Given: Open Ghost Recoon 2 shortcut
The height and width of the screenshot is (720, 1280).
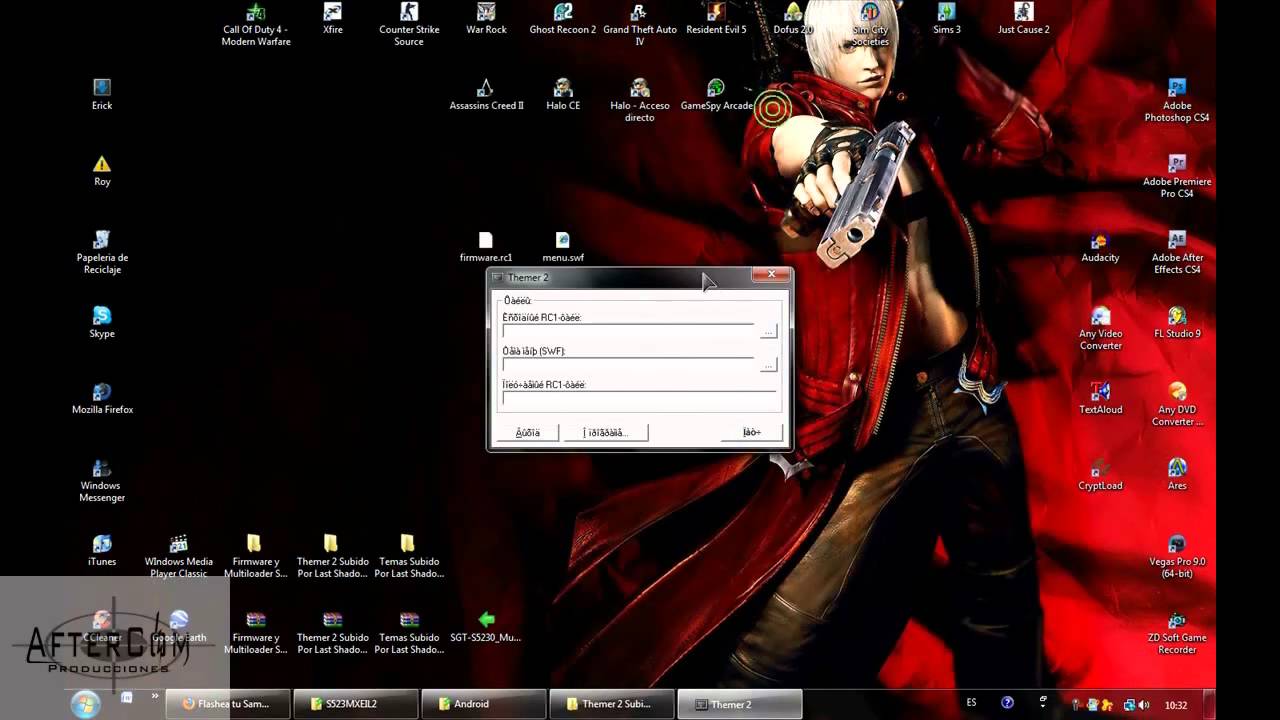Looking at the screenshot, I should pyautogui.click(x=563, y=18).
